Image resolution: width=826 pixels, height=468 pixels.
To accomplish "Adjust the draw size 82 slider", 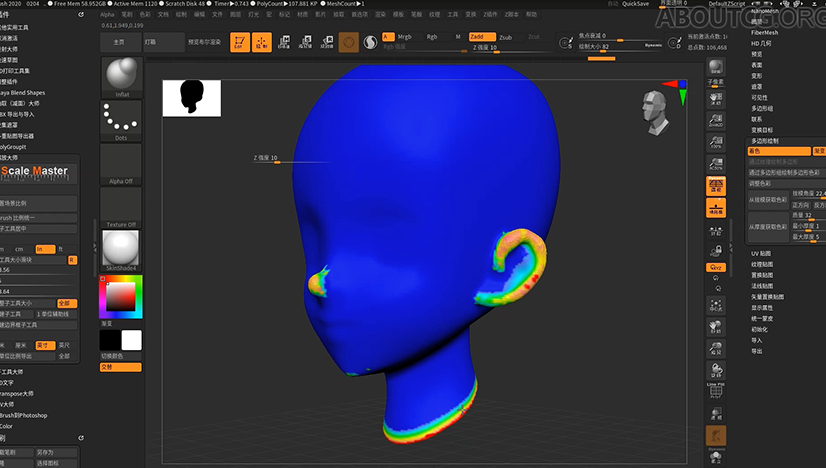I will click(x=620, y=47).
